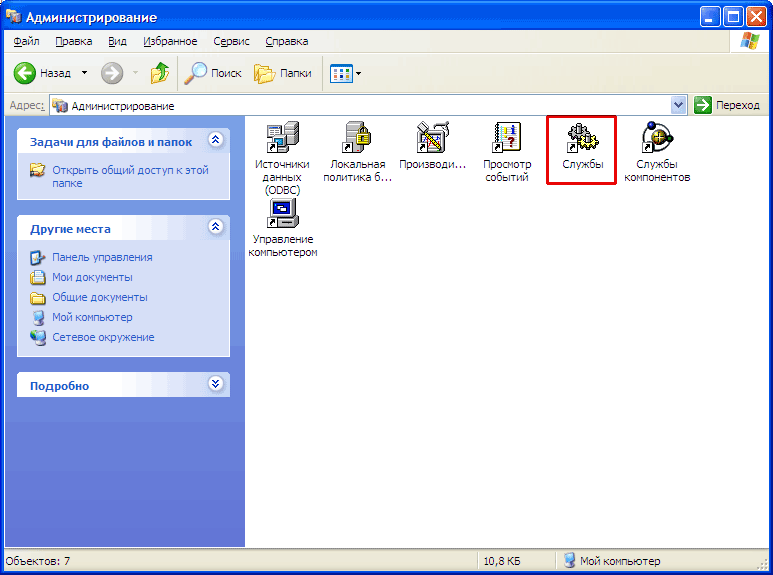Viewport: 773px width, 575px height.
Task: Select Службы компонентов icon
Action: 657,137
